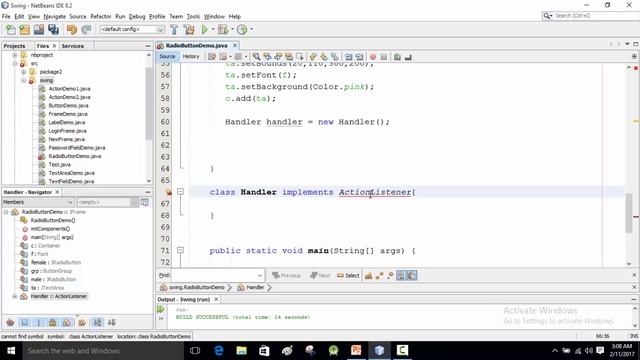Open the Find field history dropdown
This screenshot has height=360, width=640.
coord(260,276)
